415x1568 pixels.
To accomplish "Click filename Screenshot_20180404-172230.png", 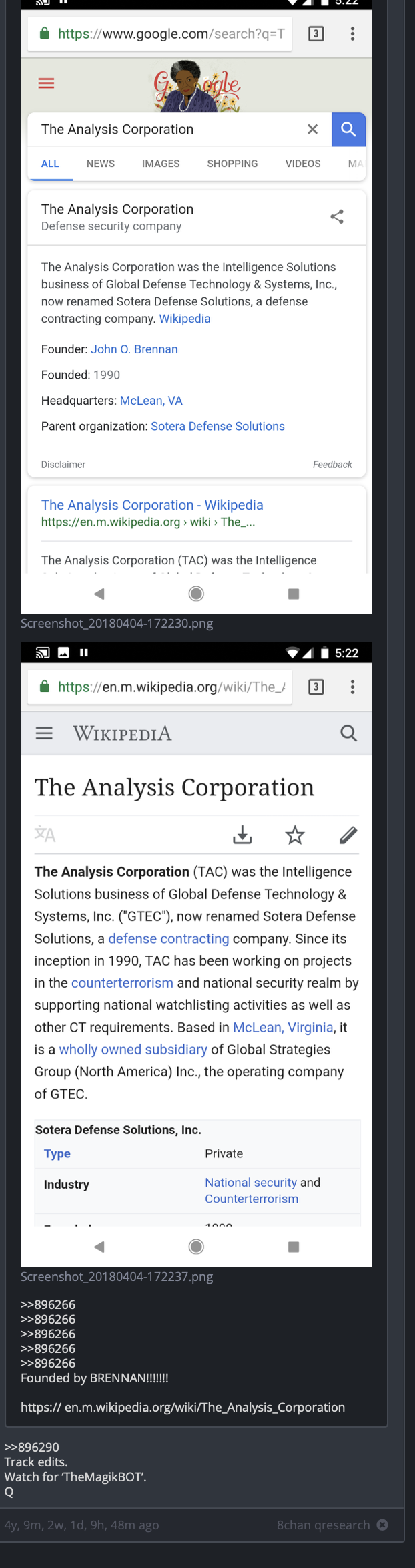I will click(117, 623).
